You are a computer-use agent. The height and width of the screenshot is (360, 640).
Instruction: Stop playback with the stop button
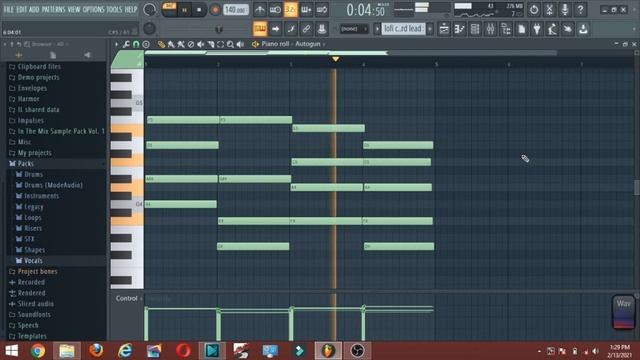[199, 10]
